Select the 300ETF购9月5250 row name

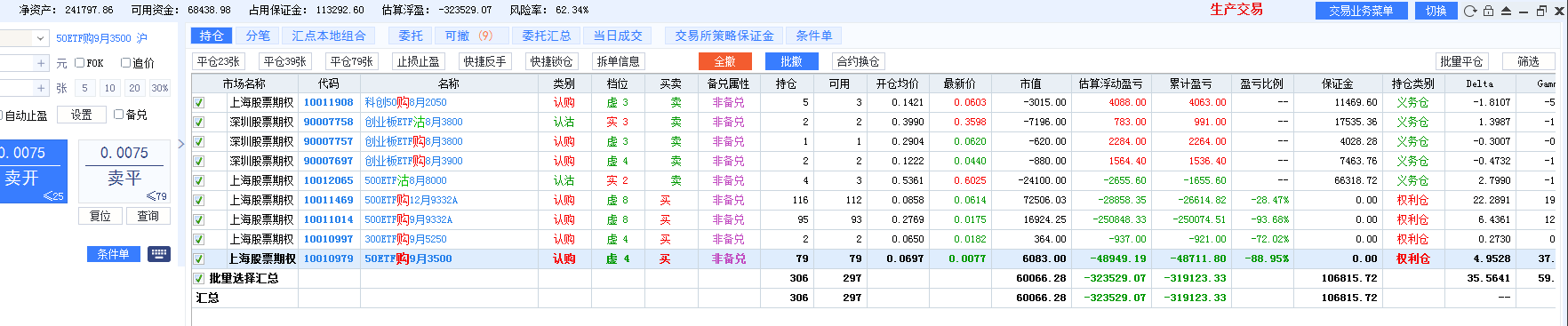tap(405, 239)
